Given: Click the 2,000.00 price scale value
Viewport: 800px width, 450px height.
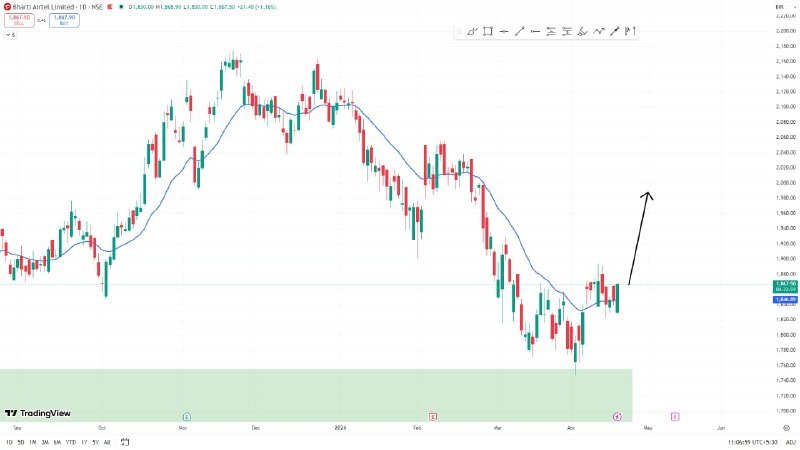Looking at the screenshot, I should [786, 183].
